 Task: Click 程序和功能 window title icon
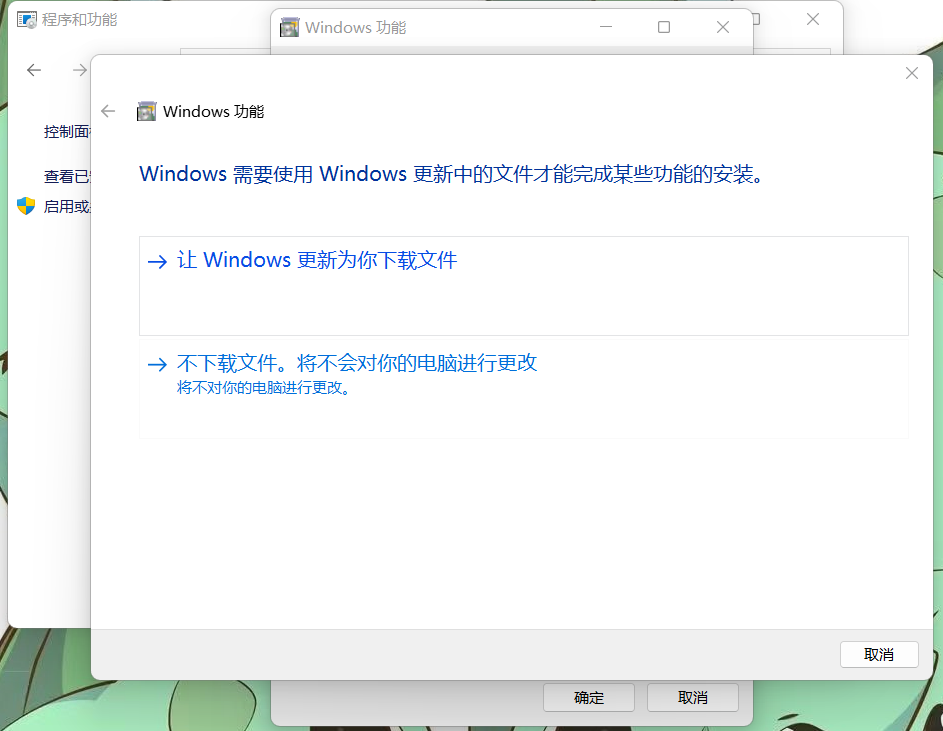[26, 20]
